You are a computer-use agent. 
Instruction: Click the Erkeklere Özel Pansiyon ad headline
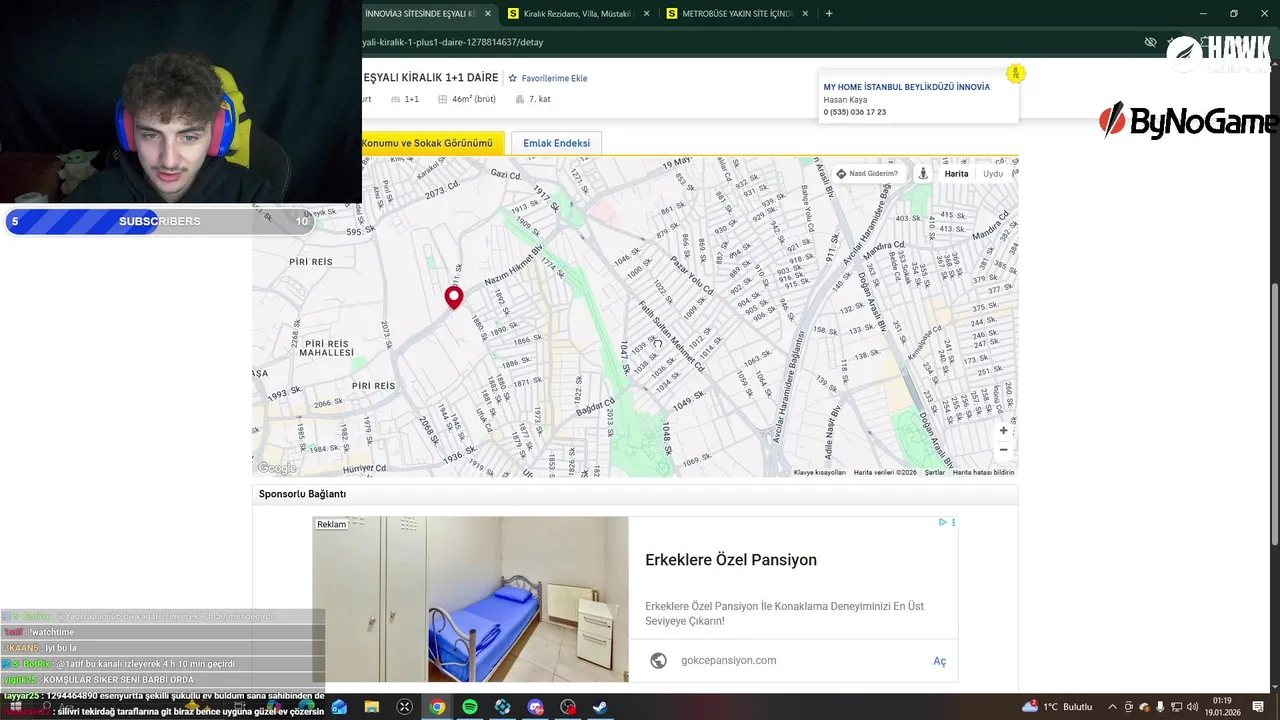pyautogui.click(x=731, y=560)
